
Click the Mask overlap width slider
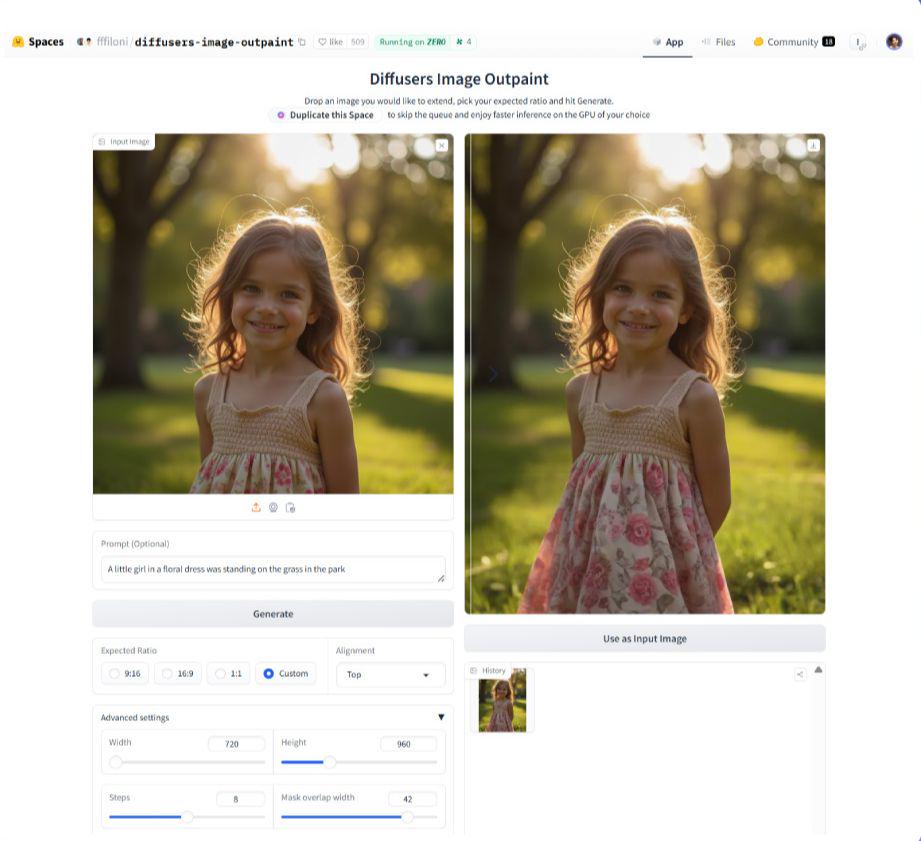pyautogui.click(x=359, y=817)
